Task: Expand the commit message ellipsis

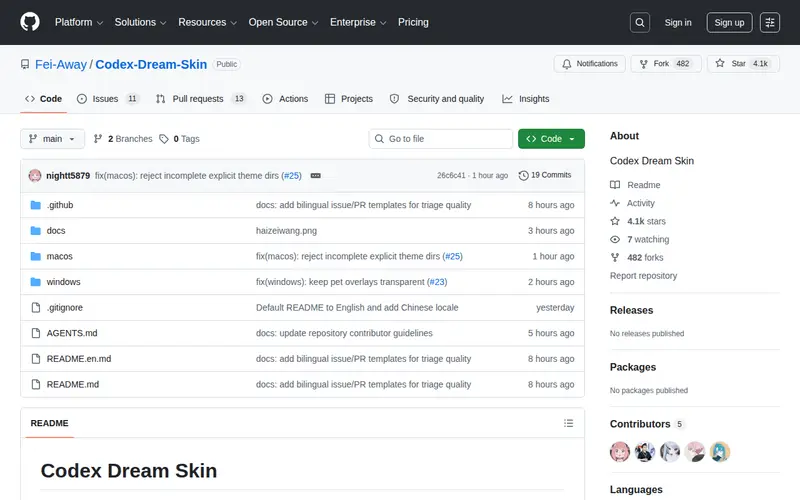Action: (x=315, y=176)
